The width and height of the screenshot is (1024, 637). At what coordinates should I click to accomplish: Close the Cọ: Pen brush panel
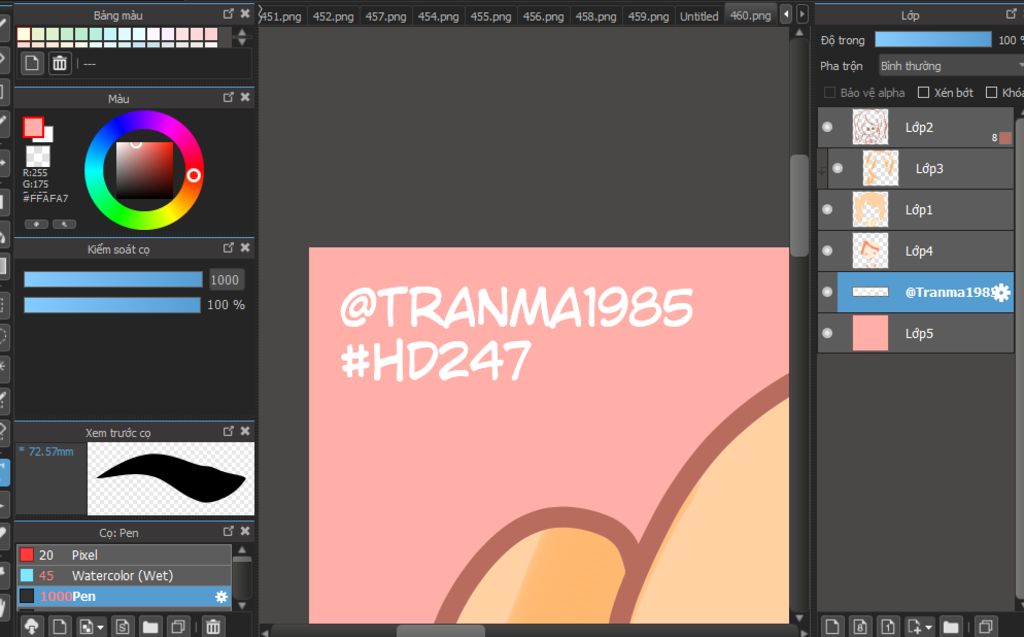coord(245,531)
